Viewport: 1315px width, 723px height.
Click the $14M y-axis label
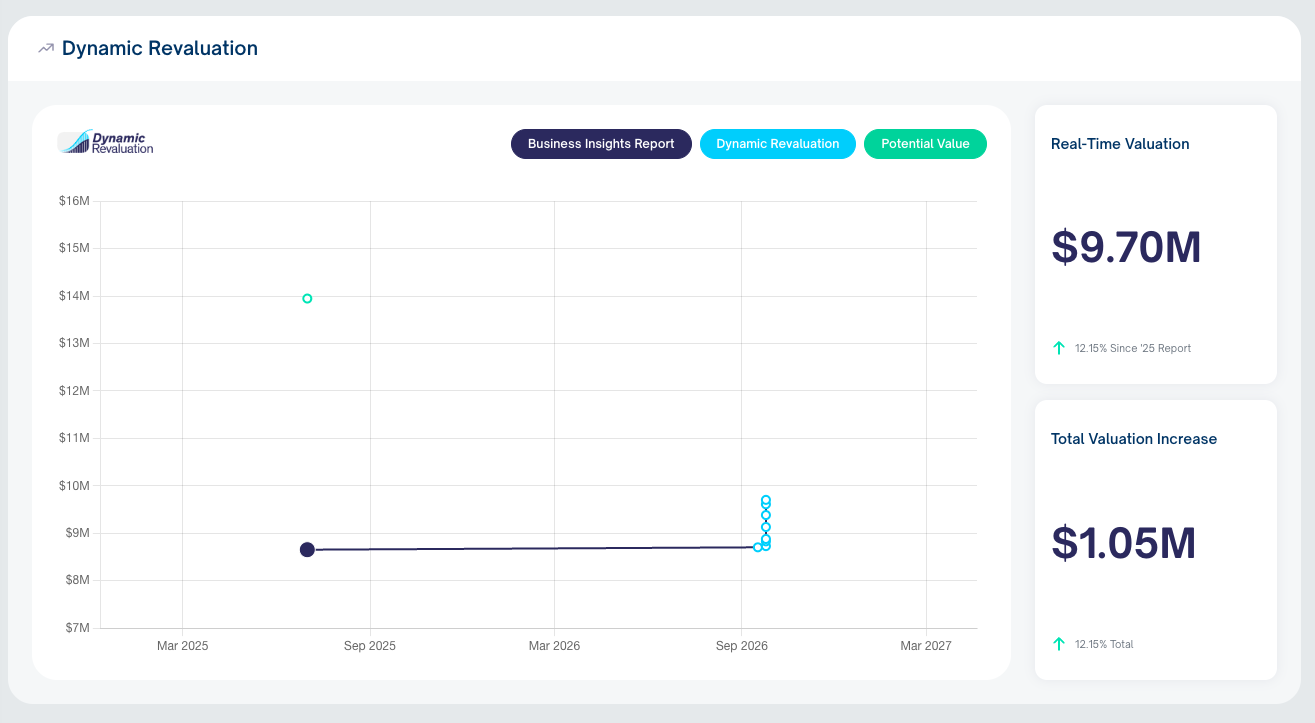pyautogui.click(x=75, y=296)
